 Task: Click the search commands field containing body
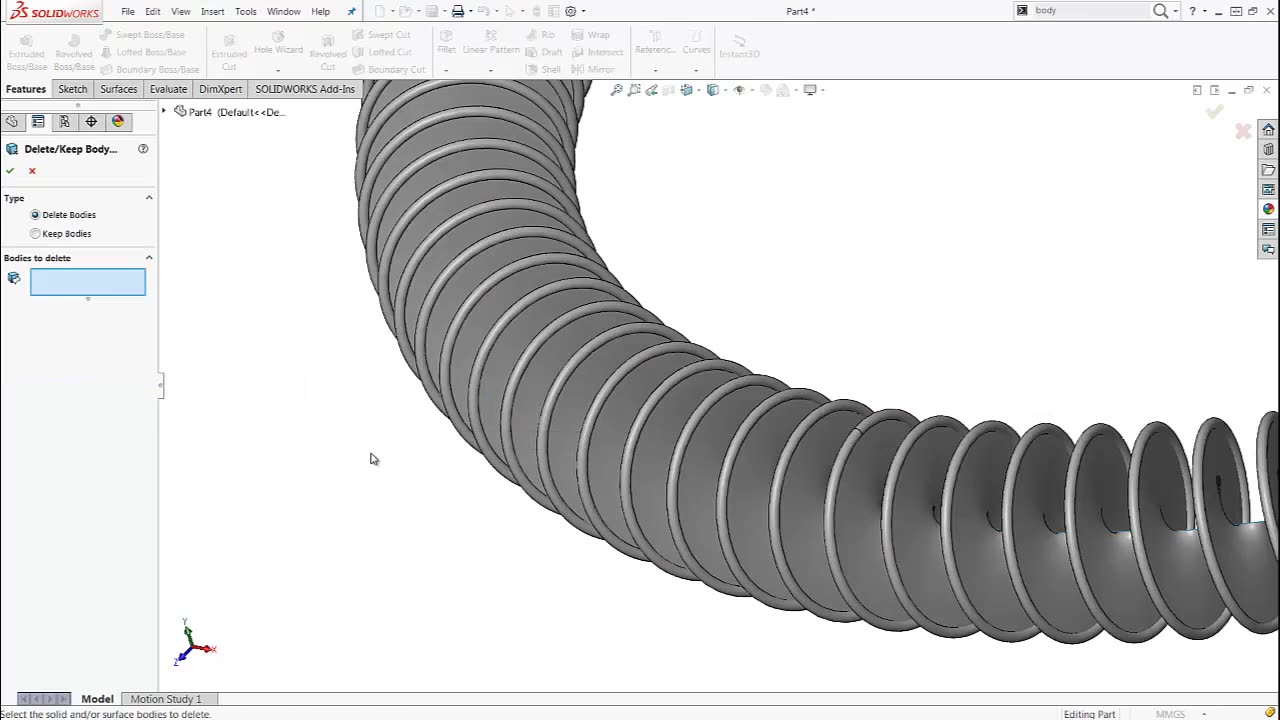coord(1090,11)
